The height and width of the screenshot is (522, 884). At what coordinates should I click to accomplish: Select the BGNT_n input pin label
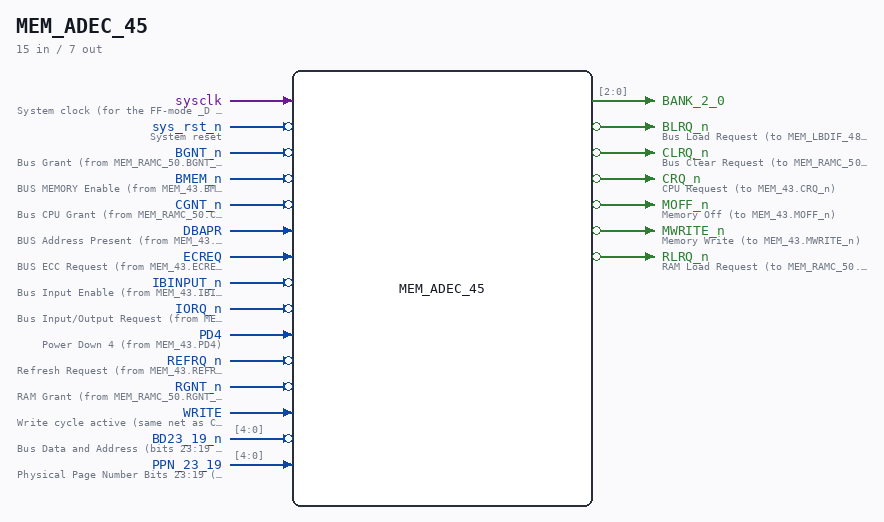tap(198, 153)
